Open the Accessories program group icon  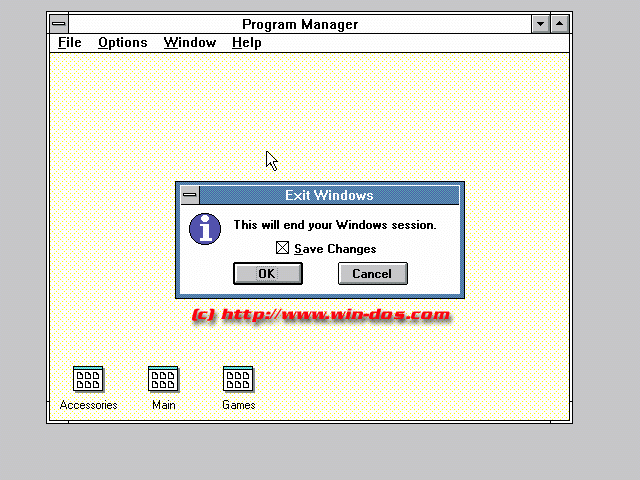(88, 380)
